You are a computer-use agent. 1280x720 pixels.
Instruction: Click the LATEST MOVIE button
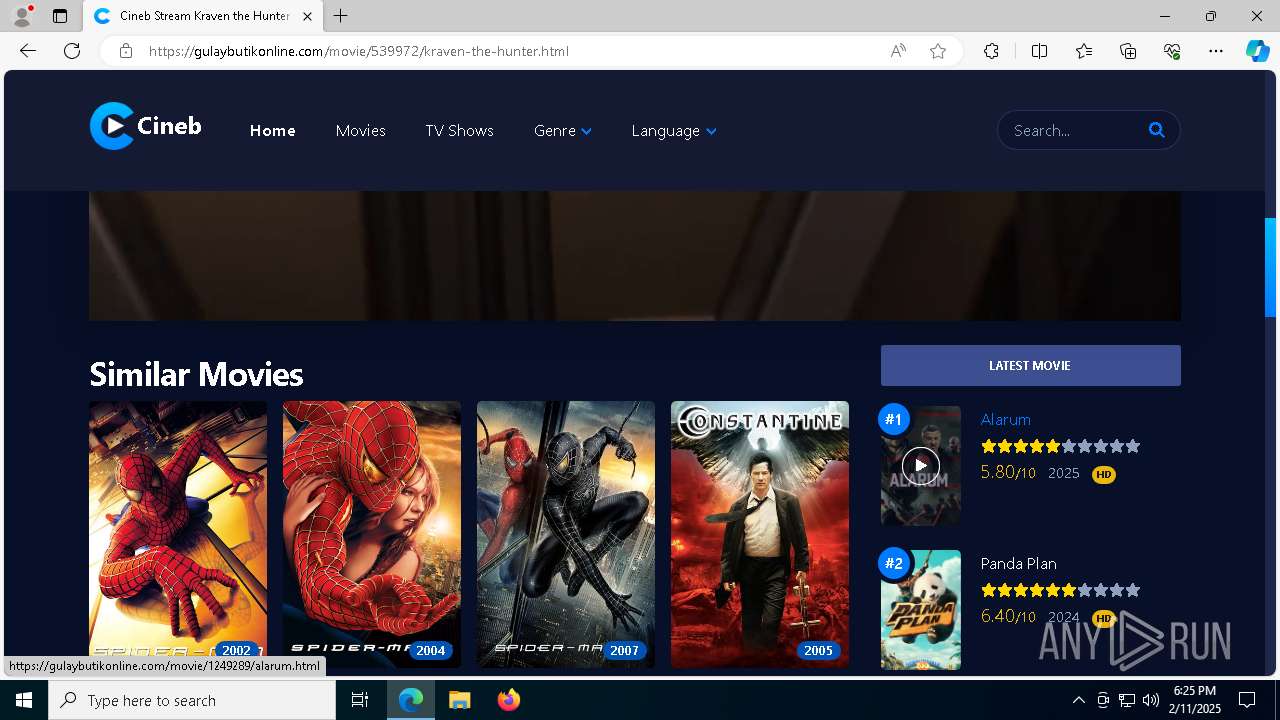tap(1030, 365)
